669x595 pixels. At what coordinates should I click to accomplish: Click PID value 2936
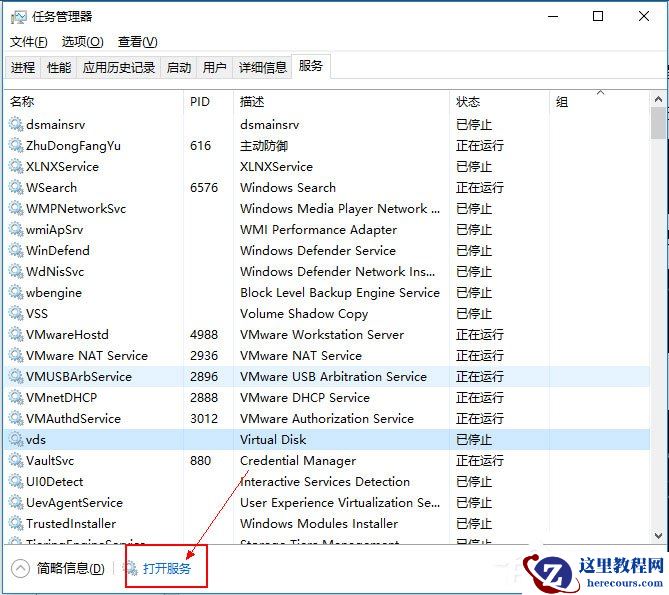tap(204, 355)
